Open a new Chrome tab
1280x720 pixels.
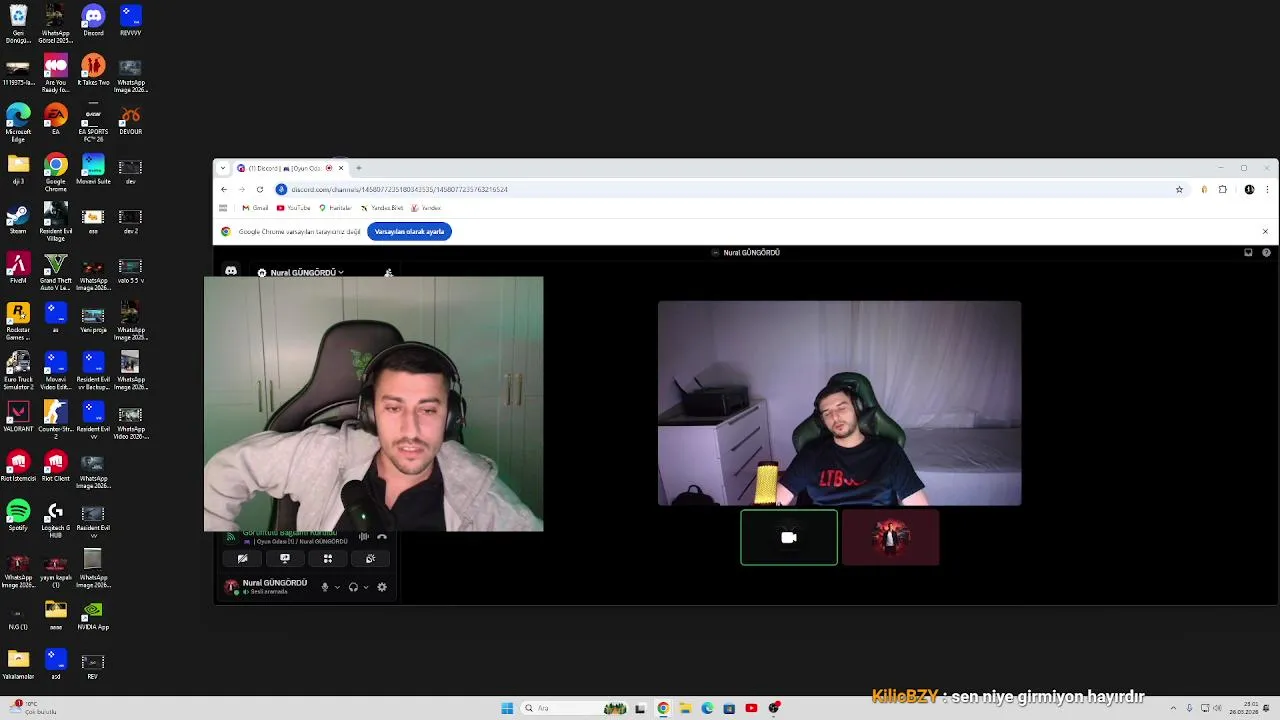(x=359, y=168)
